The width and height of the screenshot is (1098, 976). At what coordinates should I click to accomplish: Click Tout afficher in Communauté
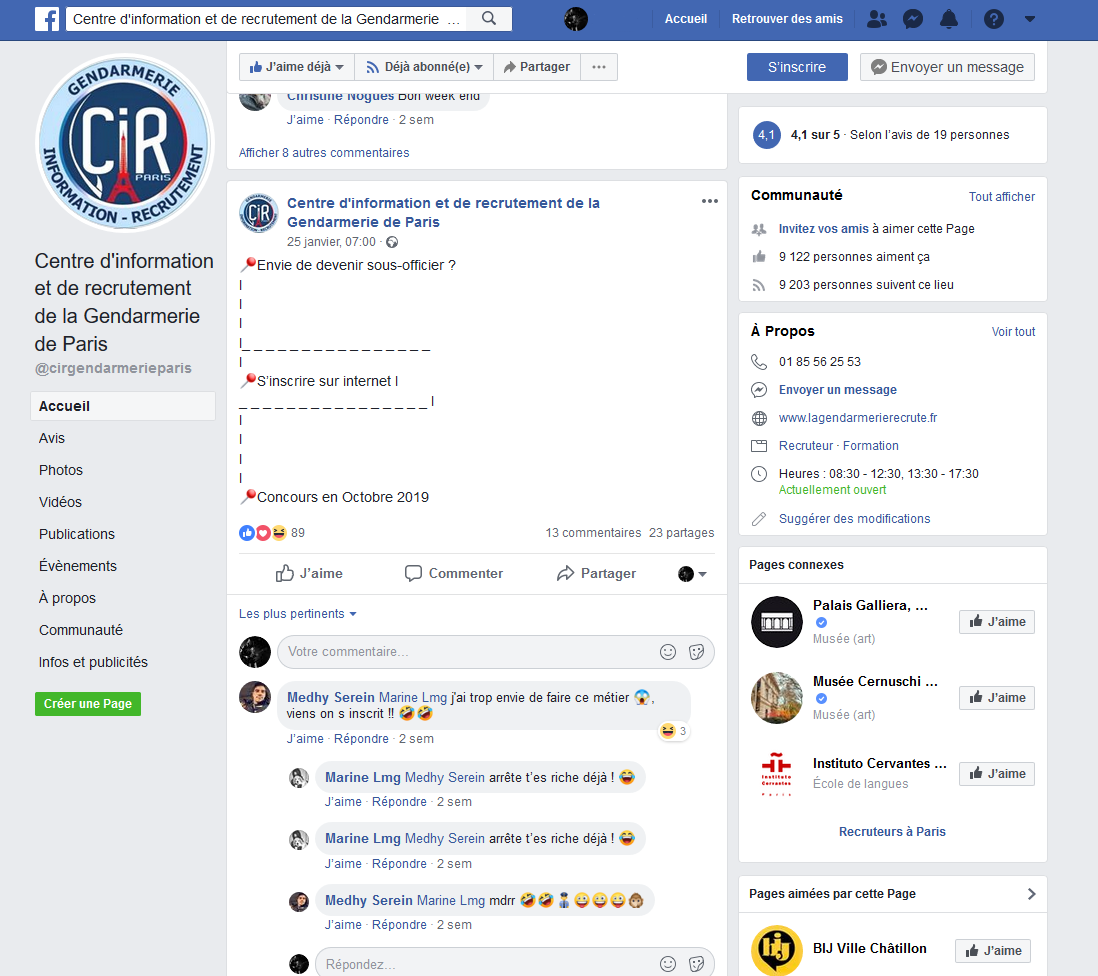pyautogui.click(x=1001, y=197)
